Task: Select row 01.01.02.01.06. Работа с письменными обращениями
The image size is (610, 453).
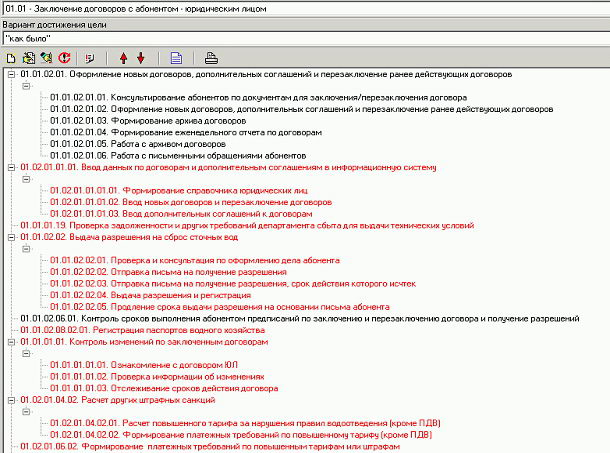Action: click(x=178, y=156)
